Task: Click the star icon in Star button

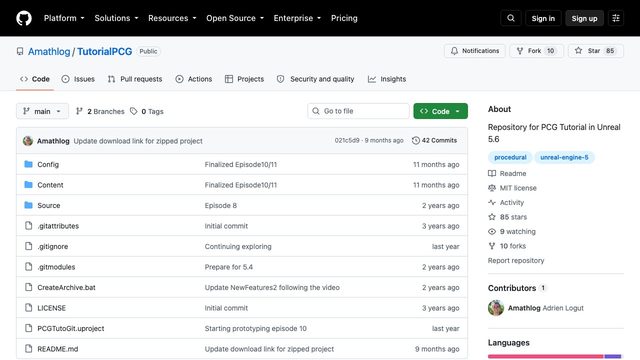Action: [578, 51]
